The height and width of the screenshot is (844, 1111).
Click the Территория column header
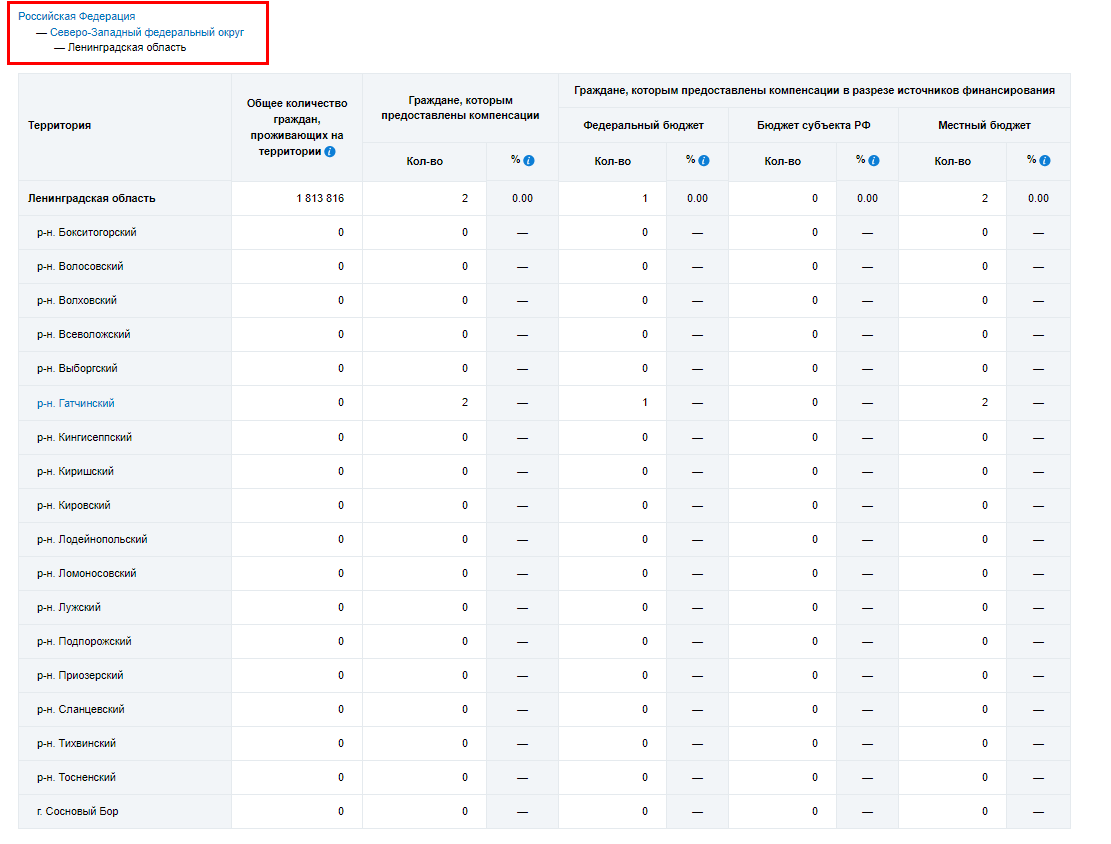coord(60,126)
